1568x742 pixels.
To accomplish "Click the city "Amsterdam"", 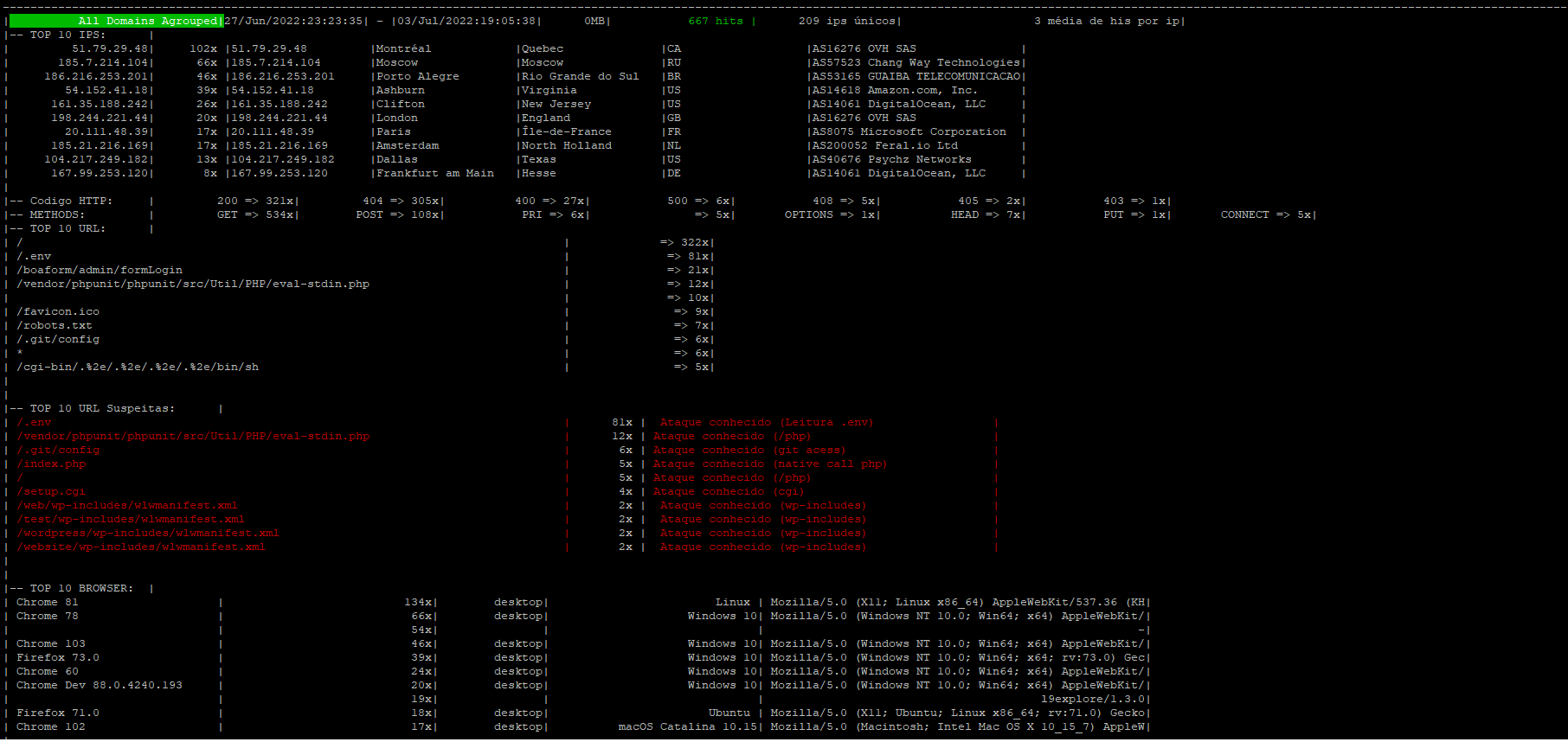I will tap(408, 145).
